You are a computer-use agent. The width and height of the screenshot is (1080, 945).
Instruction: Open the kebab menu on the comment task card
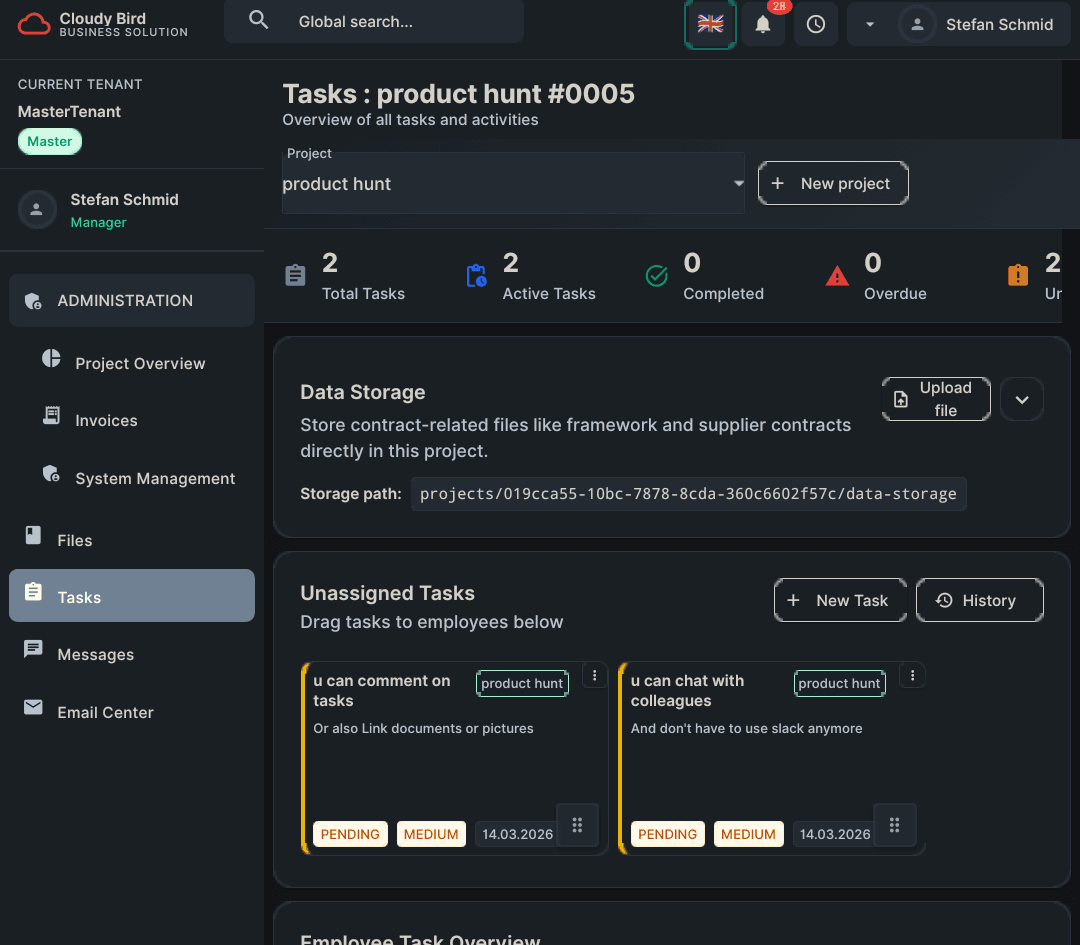point(595,675)
